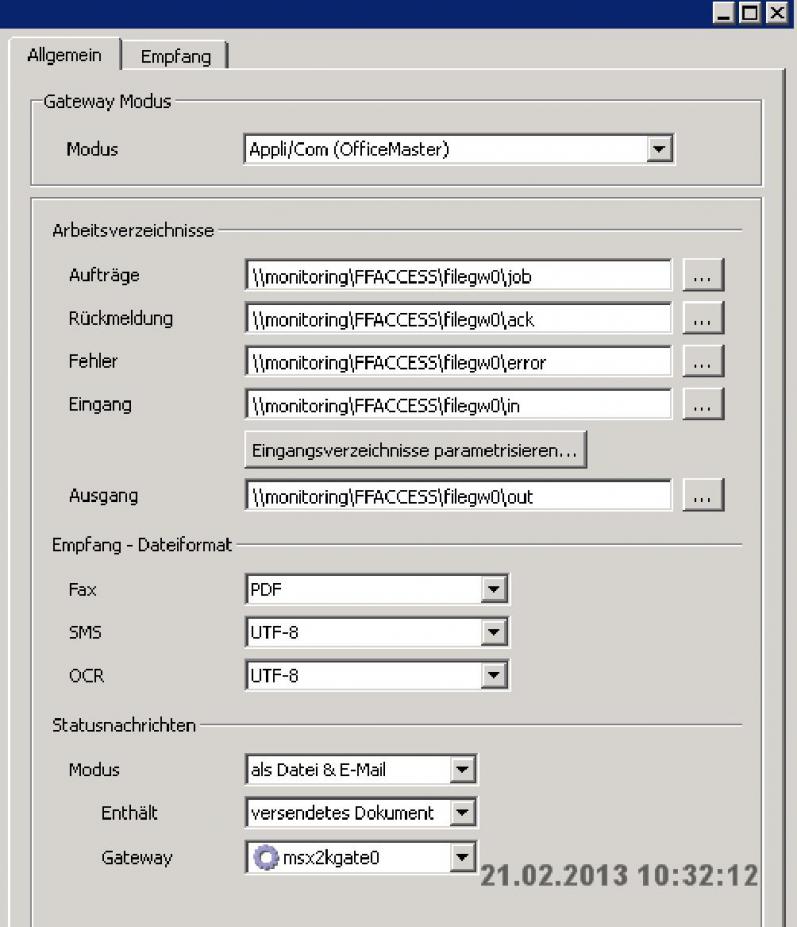Browse for the Aufträge directory
This screenshot has height=927, width=797.
click(x=702, y=275)
